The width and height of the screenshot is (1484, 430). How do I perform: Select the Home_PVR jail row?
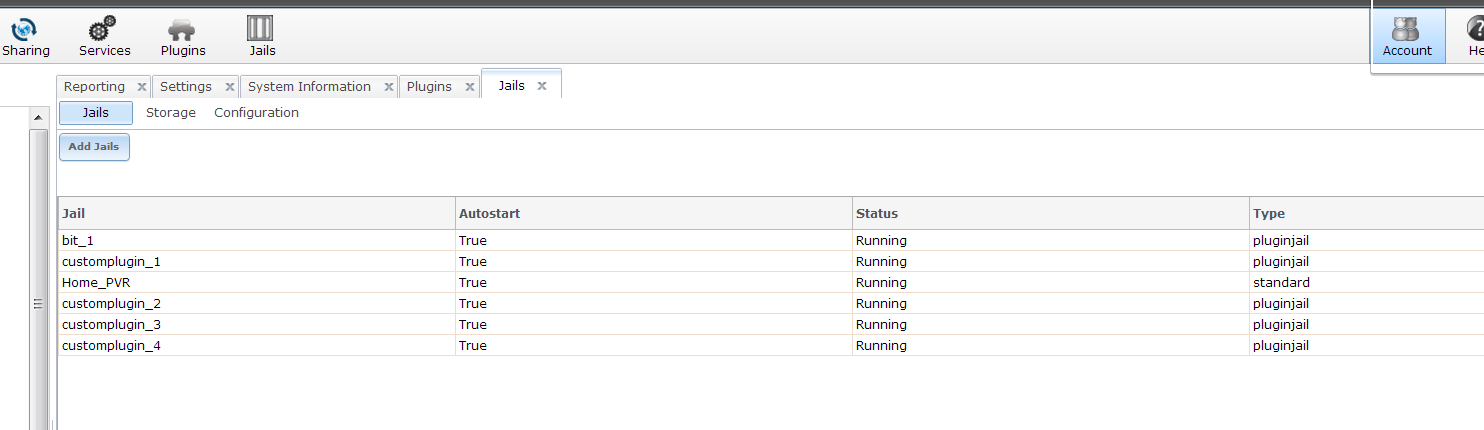96,283
